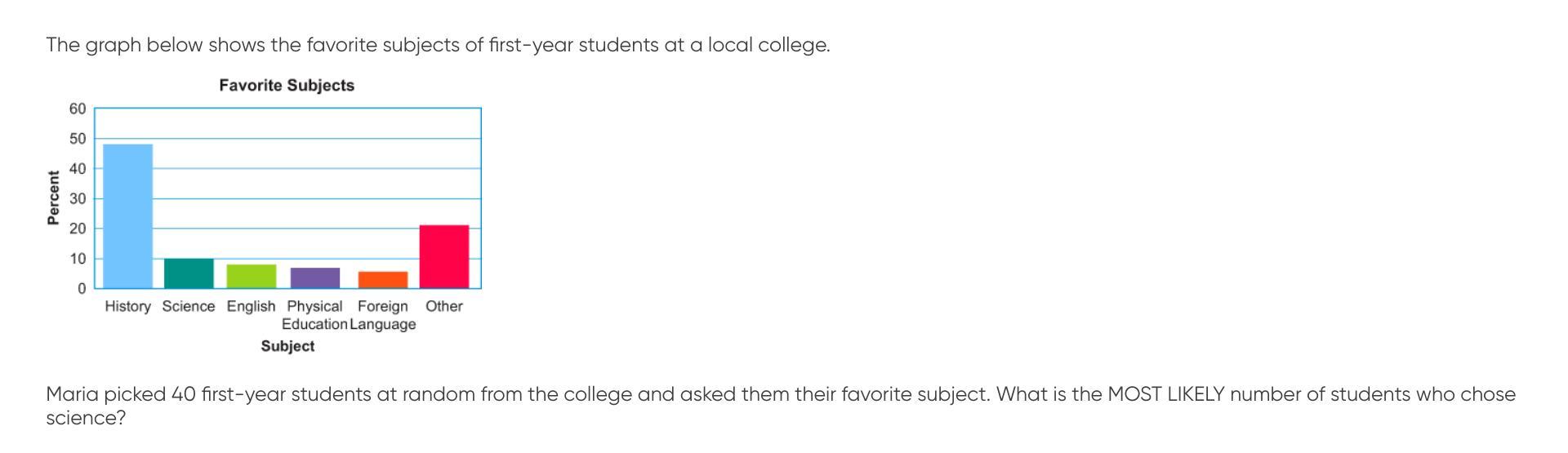This screenshot has width=1568, height=453.
Task: Click the 30 y-axis tick label
Action: click(78, 199)
